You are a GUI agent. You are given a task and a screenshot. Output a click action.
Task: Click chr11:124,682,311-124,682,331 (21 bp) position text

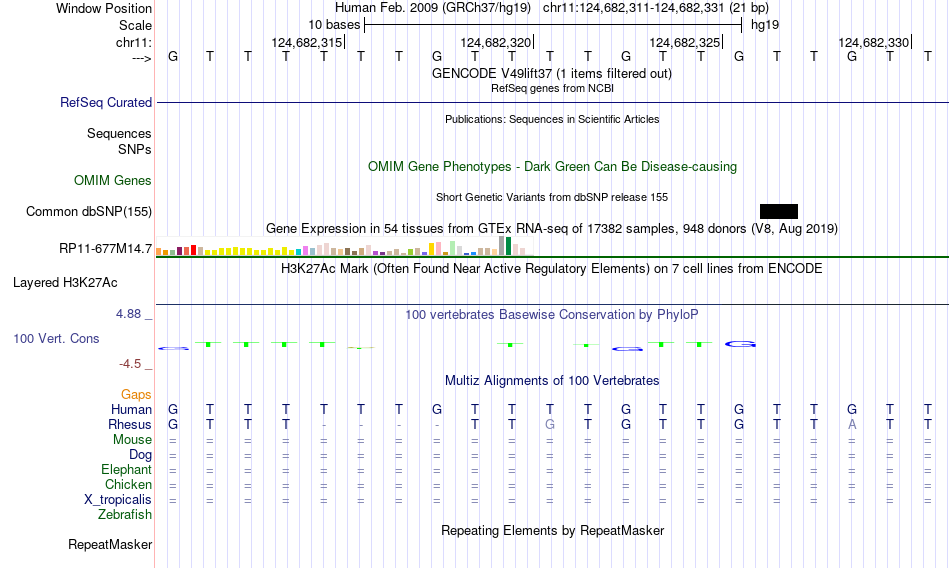coord(656,8)
